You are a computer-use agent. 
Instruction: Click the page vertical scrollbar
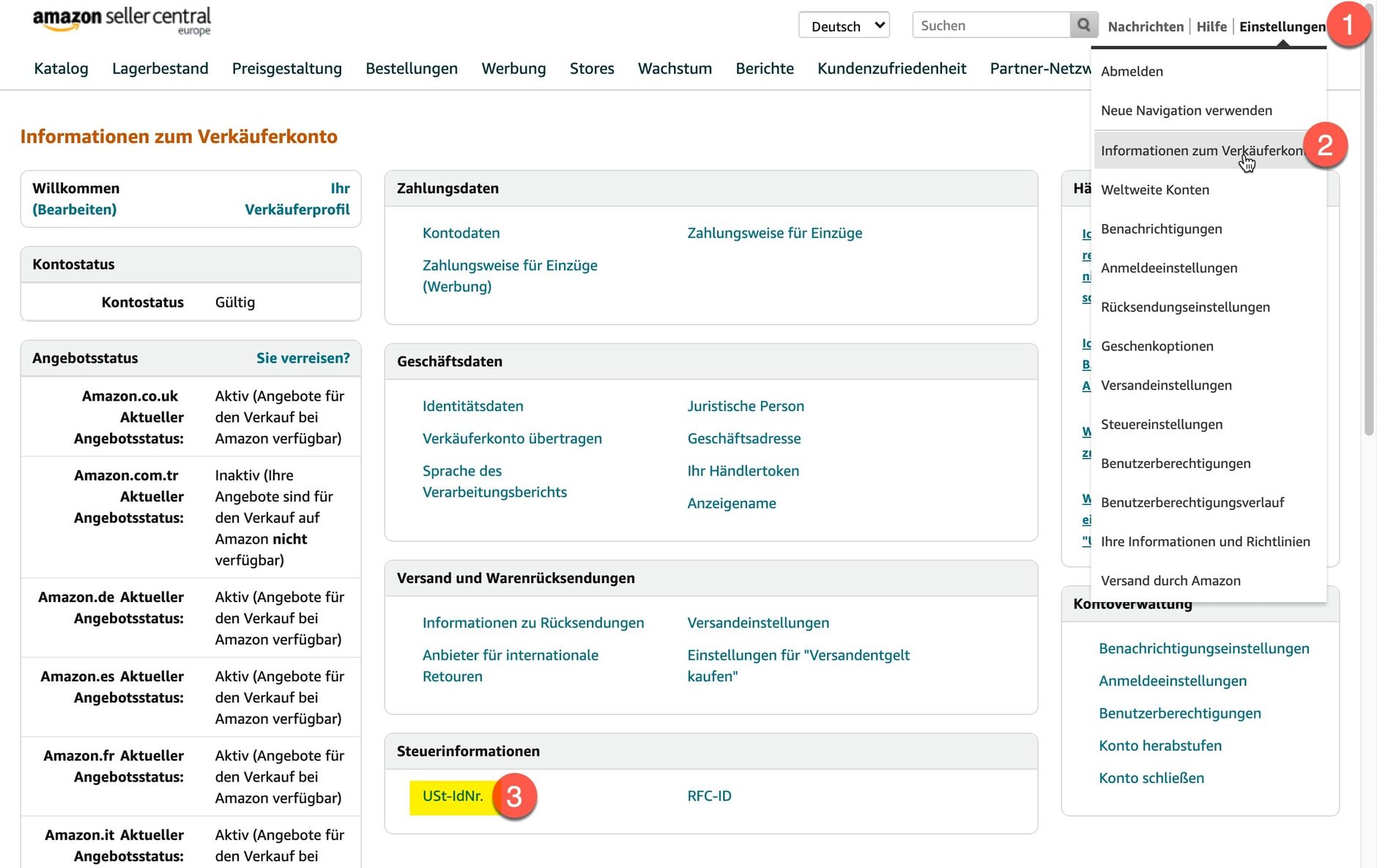click(1368, 220)
